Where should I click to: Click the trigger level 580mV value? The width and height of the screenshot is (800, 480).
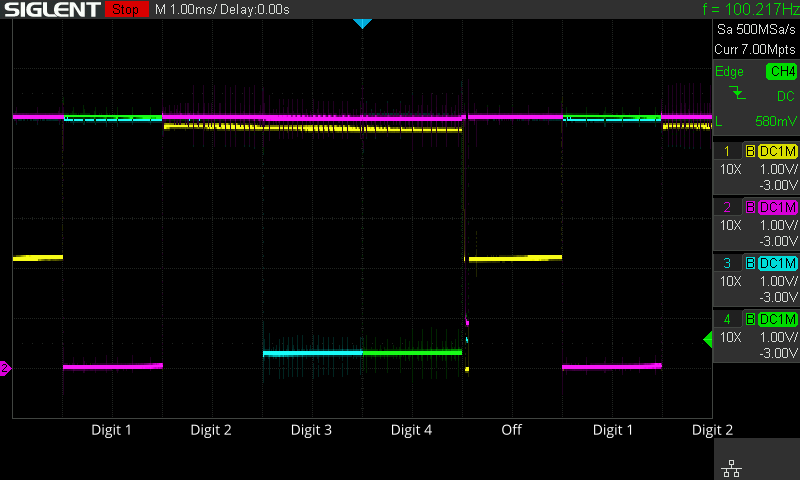776,121
